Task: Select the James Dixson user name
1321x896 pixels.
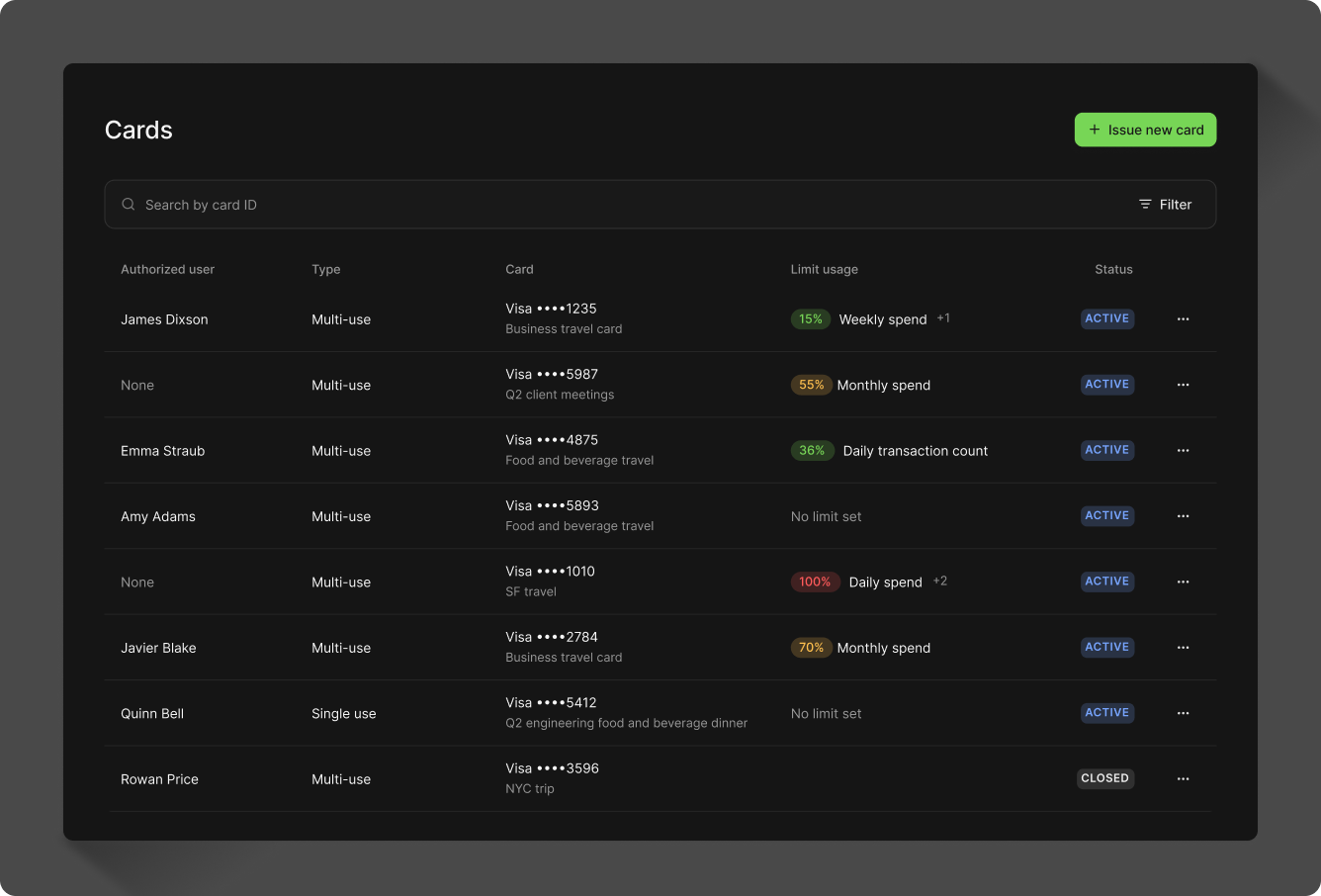Action: (x=164, y=319)
